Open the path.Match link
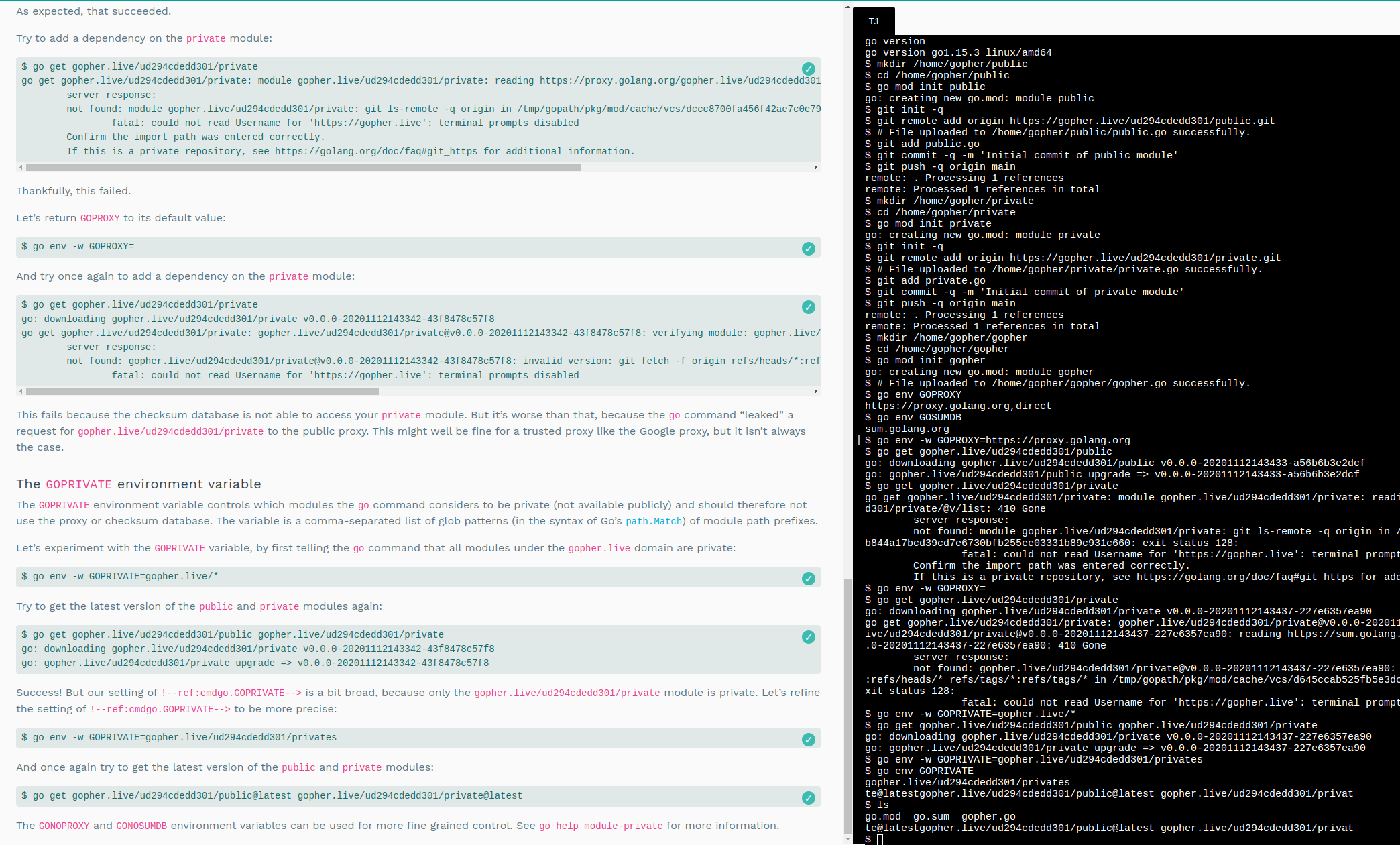This screenshot has height=845, width=1400. (x=654, y=521)
